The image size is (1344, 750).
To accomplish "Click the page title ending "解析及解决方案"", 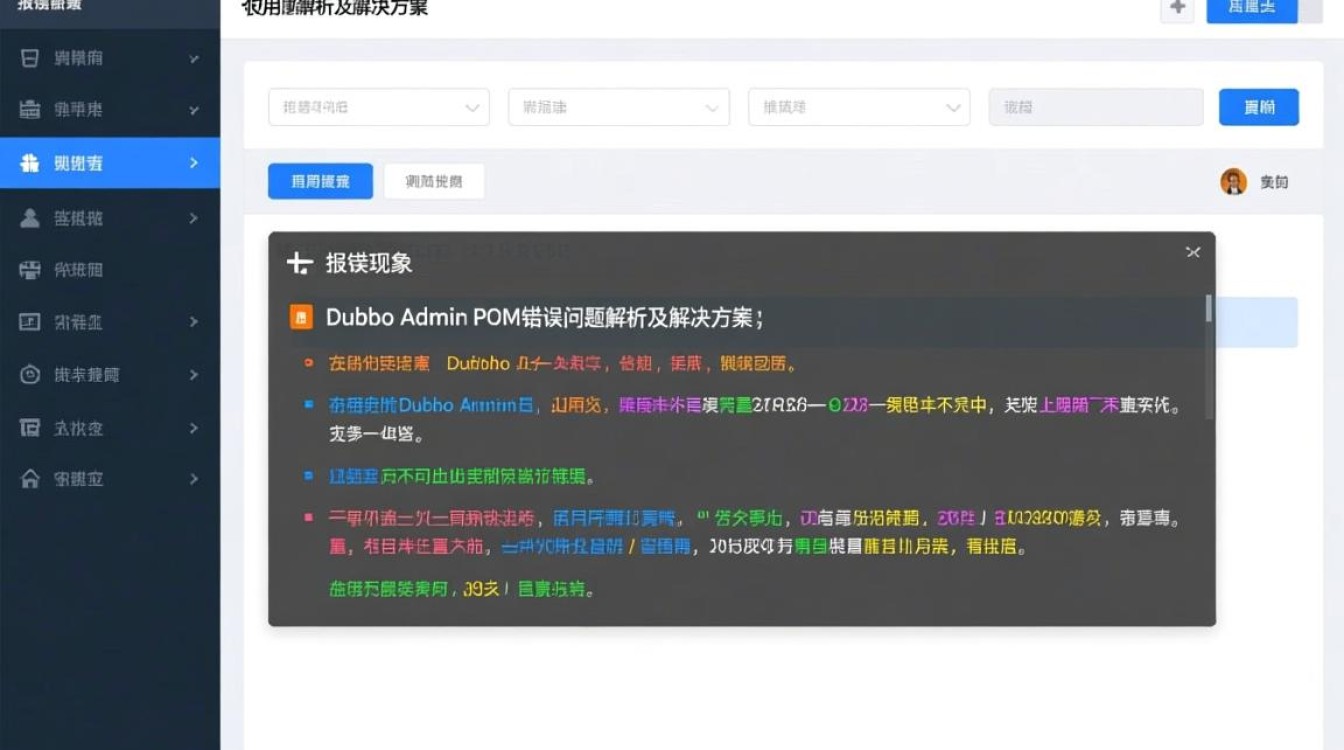I will [x=335, y=8].
